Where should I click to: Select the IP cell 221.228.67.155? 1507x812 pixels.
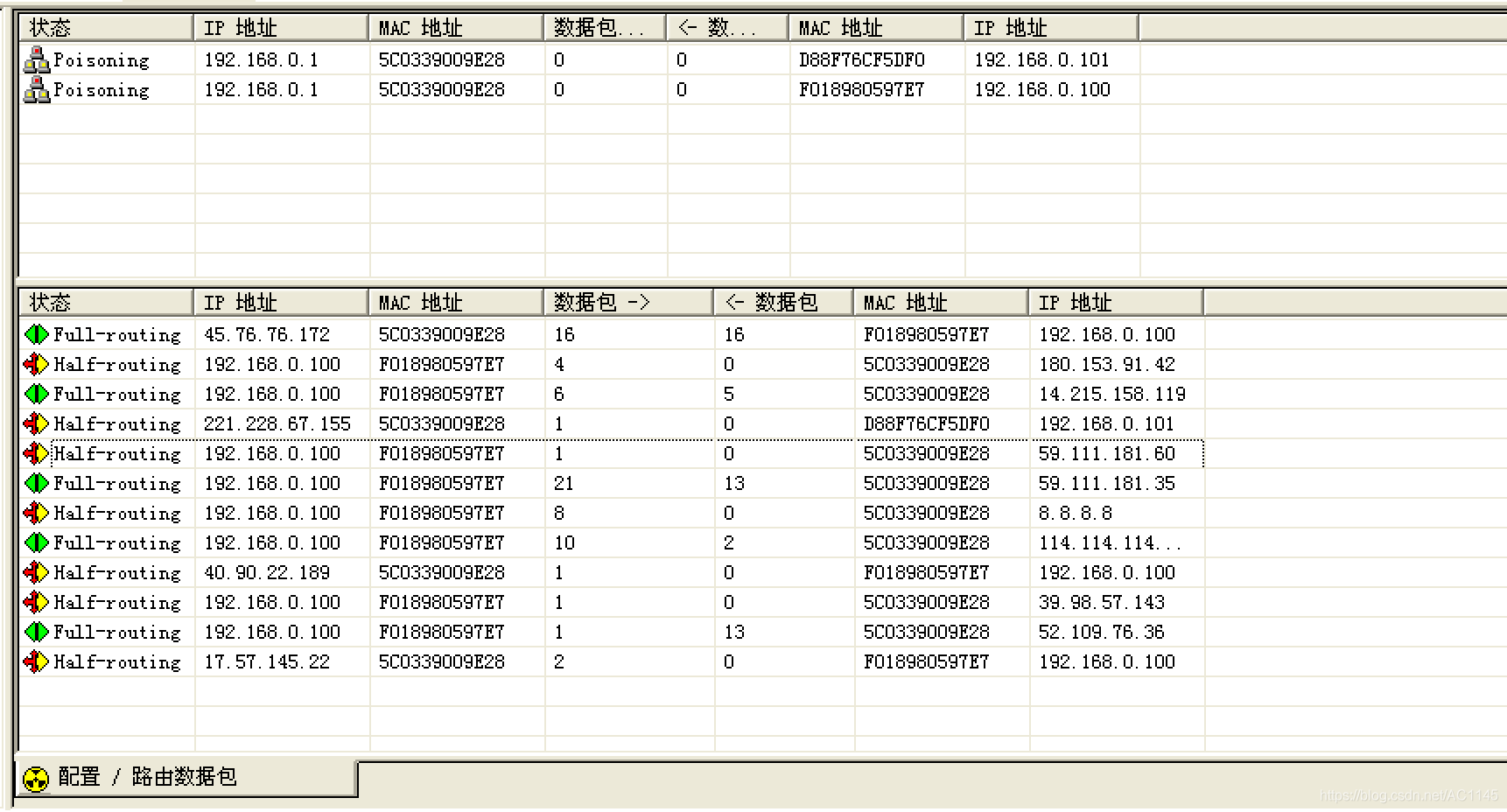[x=277, y=423]
